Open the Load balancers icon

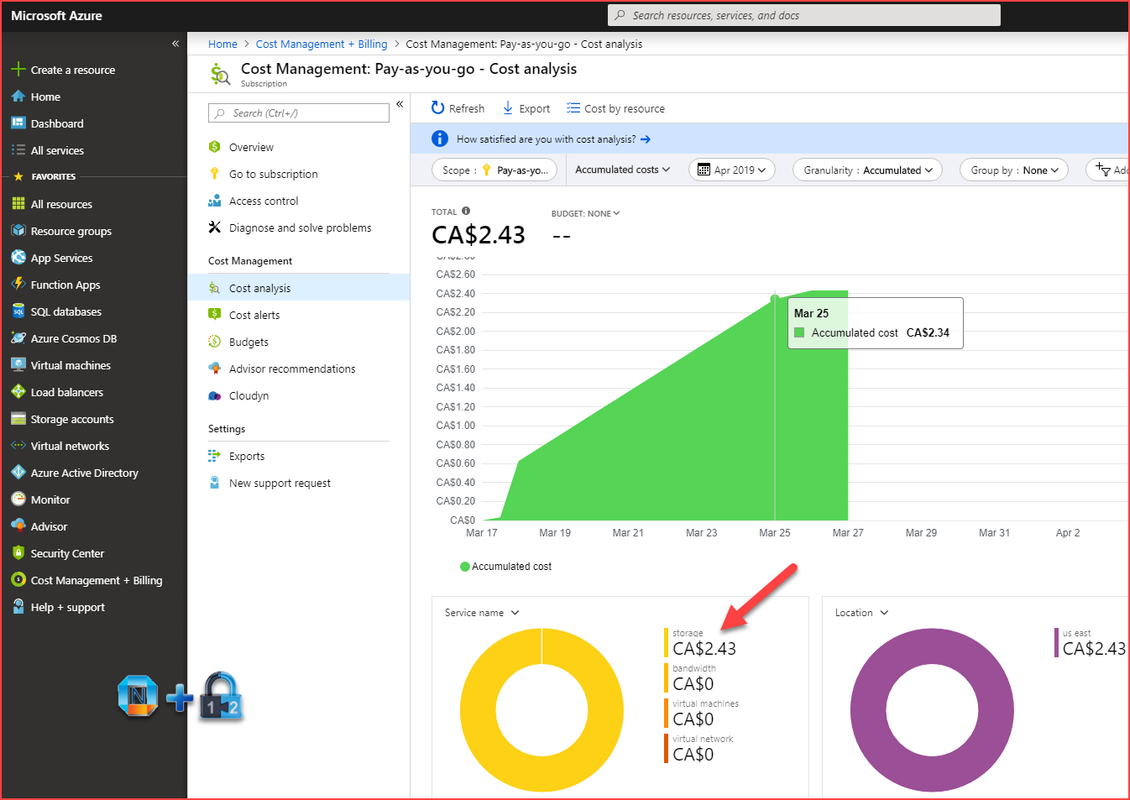tap(18, 391)
